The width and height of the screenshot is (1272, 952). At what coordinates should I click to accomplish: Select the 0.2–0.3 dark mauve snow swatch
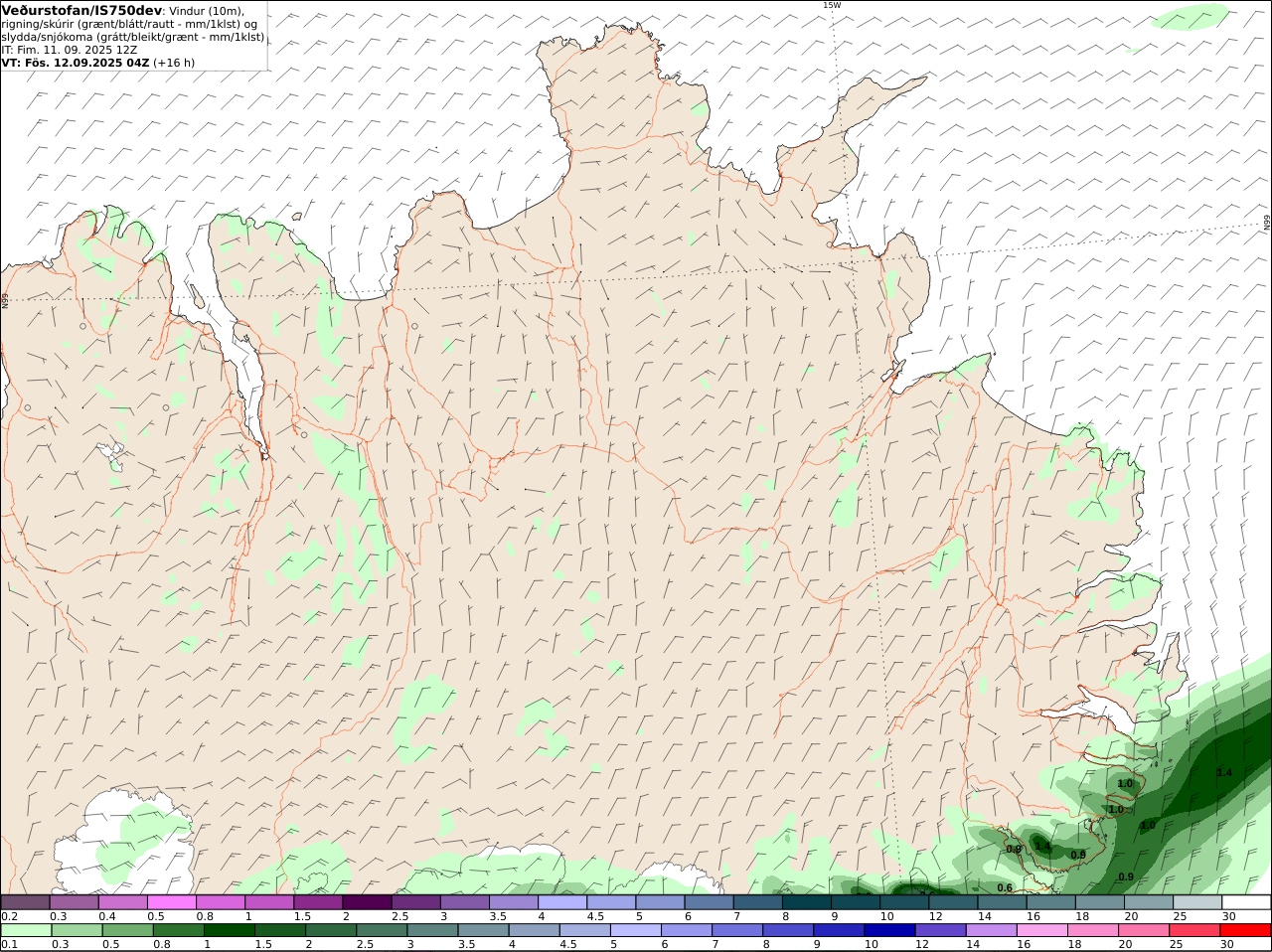[x=25, y=902]
